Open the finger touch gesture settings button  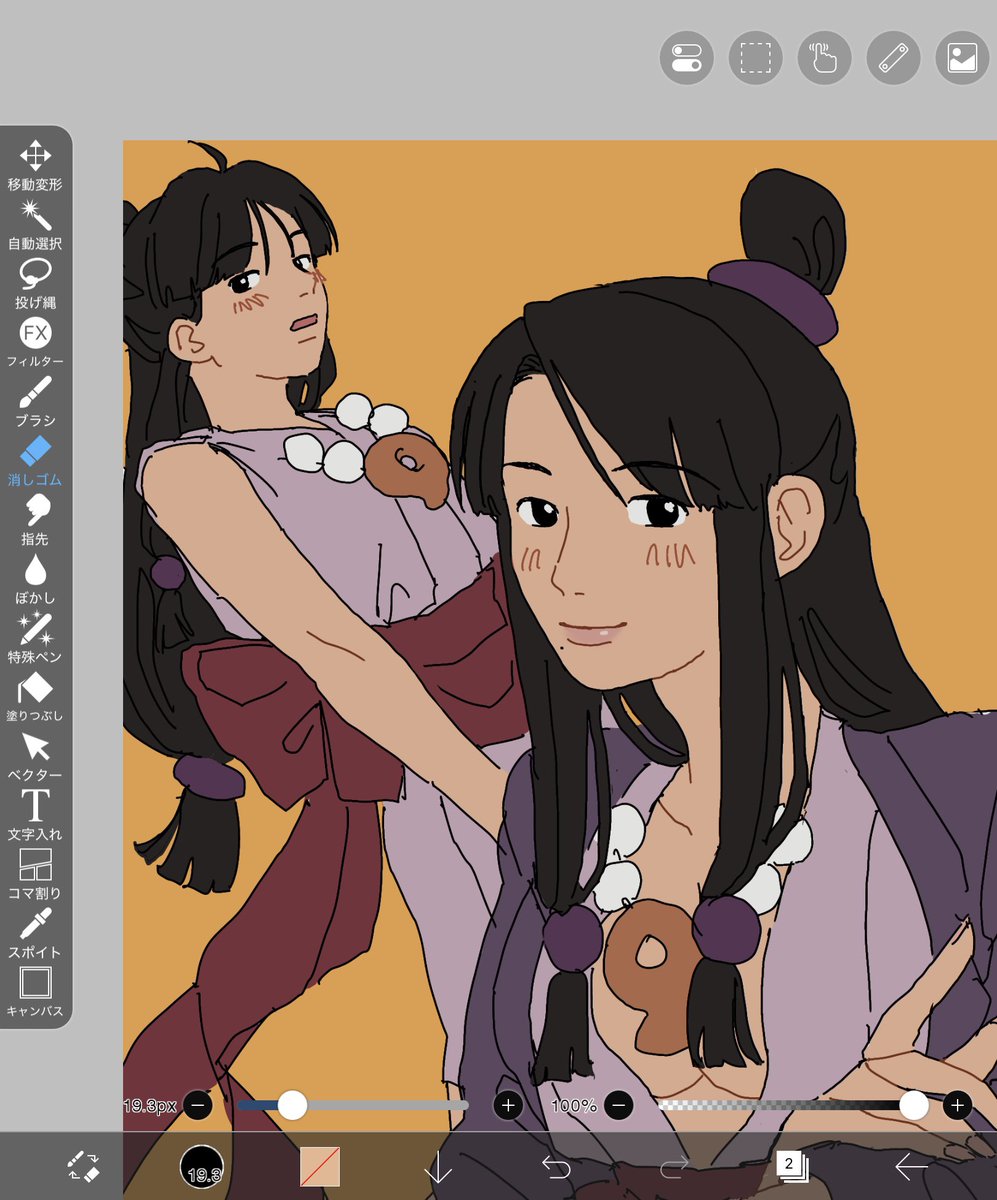pos(824,58)
